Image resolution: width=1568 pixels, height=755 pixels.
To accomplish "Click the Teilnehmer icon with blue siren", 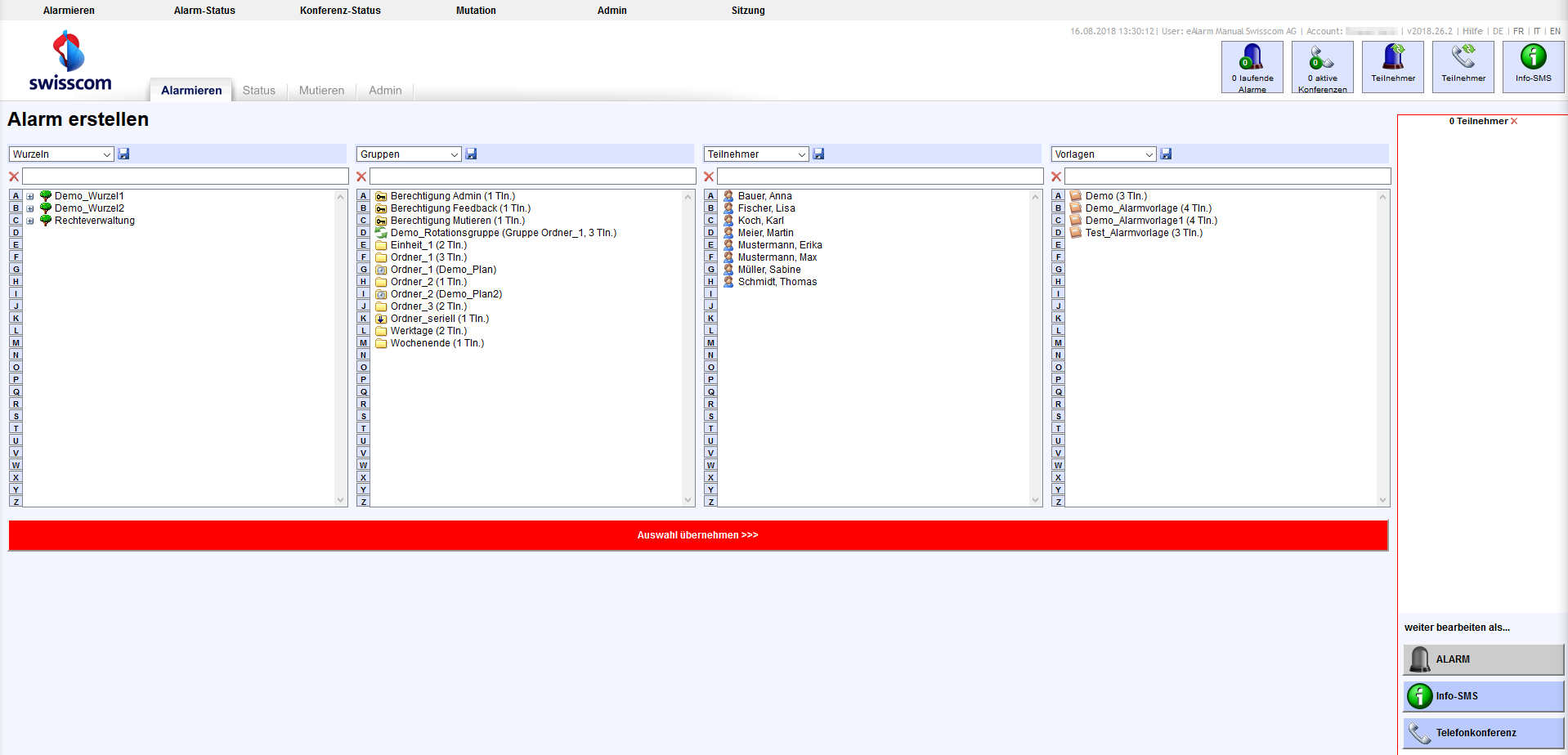I will point(1392,67).
